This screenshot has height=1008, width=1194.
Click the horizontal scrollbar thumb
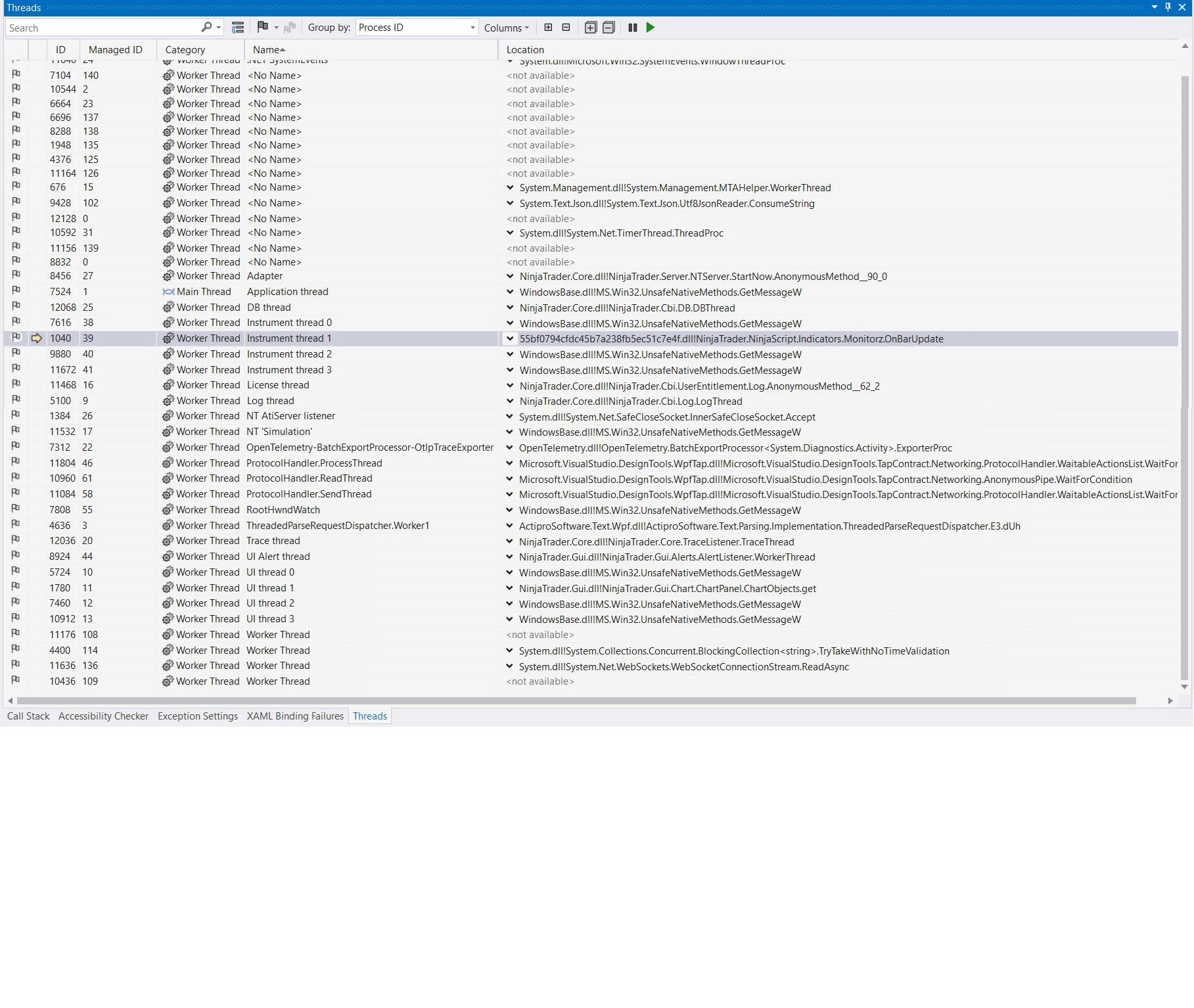pos(576,700)
